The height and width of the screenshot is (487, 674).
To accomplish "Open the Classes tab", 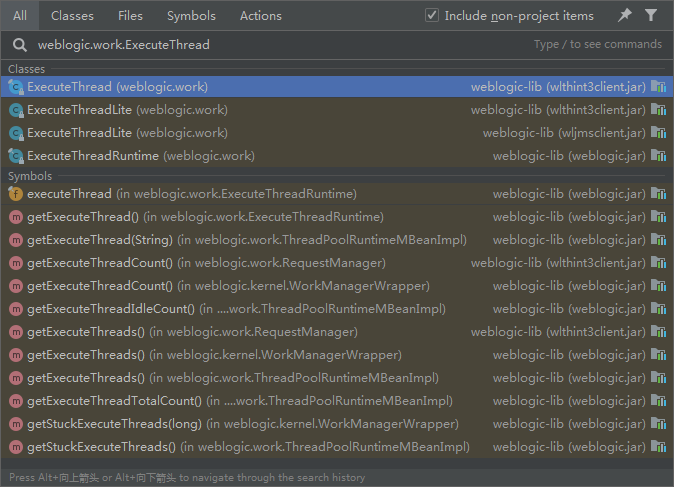I will point(72,16).
